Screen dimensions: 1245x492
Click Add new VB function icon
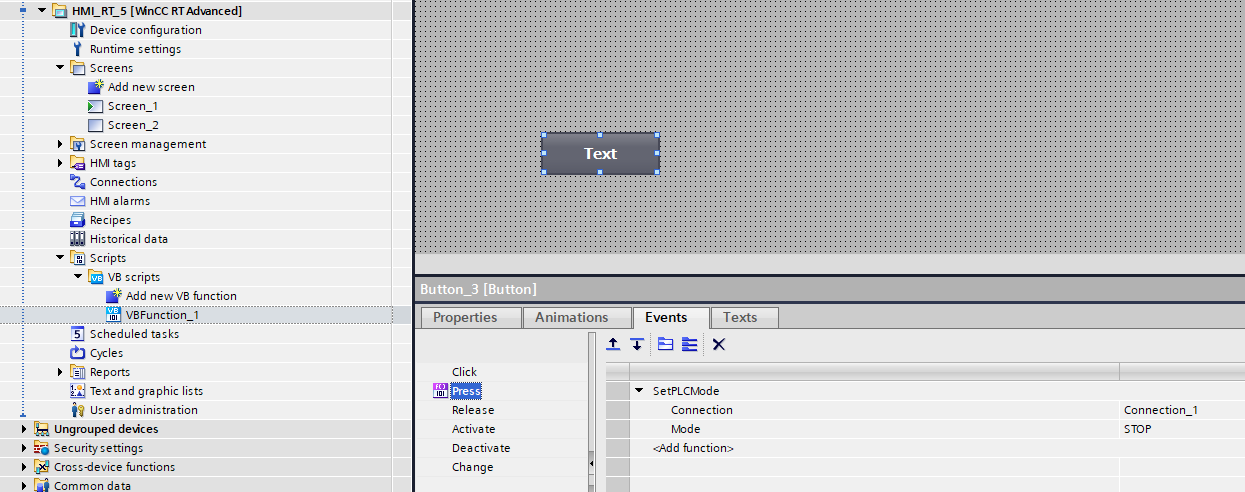[x=113, y=296]
